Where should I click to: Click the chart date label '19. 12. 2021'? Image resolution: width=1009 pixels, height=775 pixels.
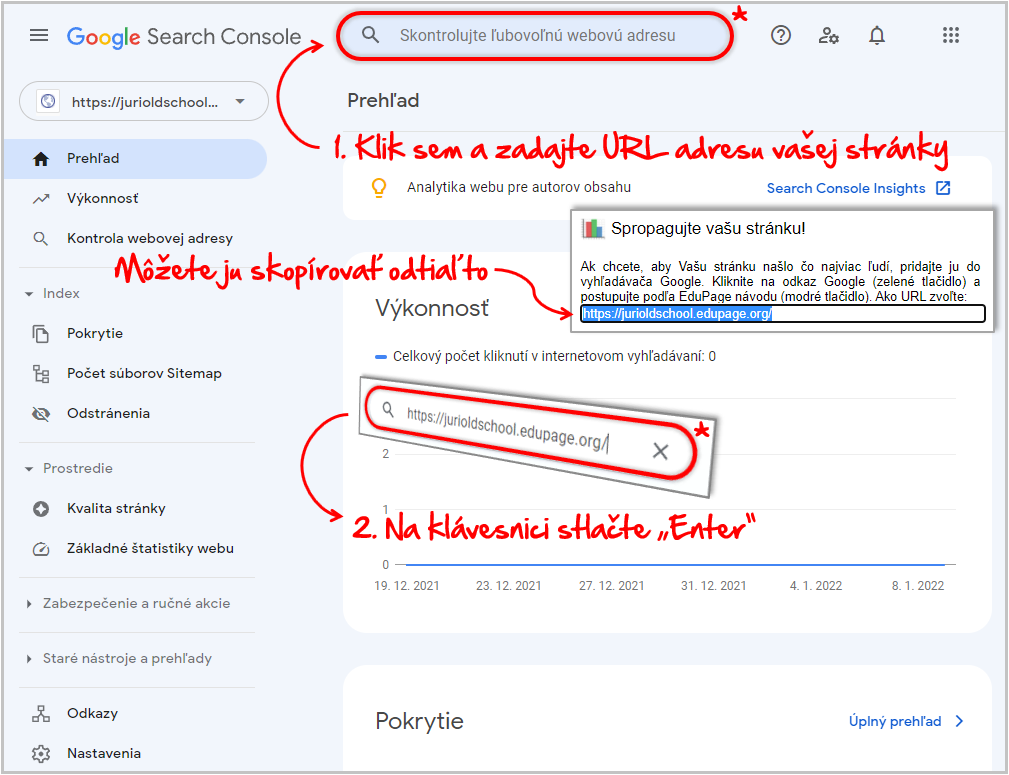407,586
